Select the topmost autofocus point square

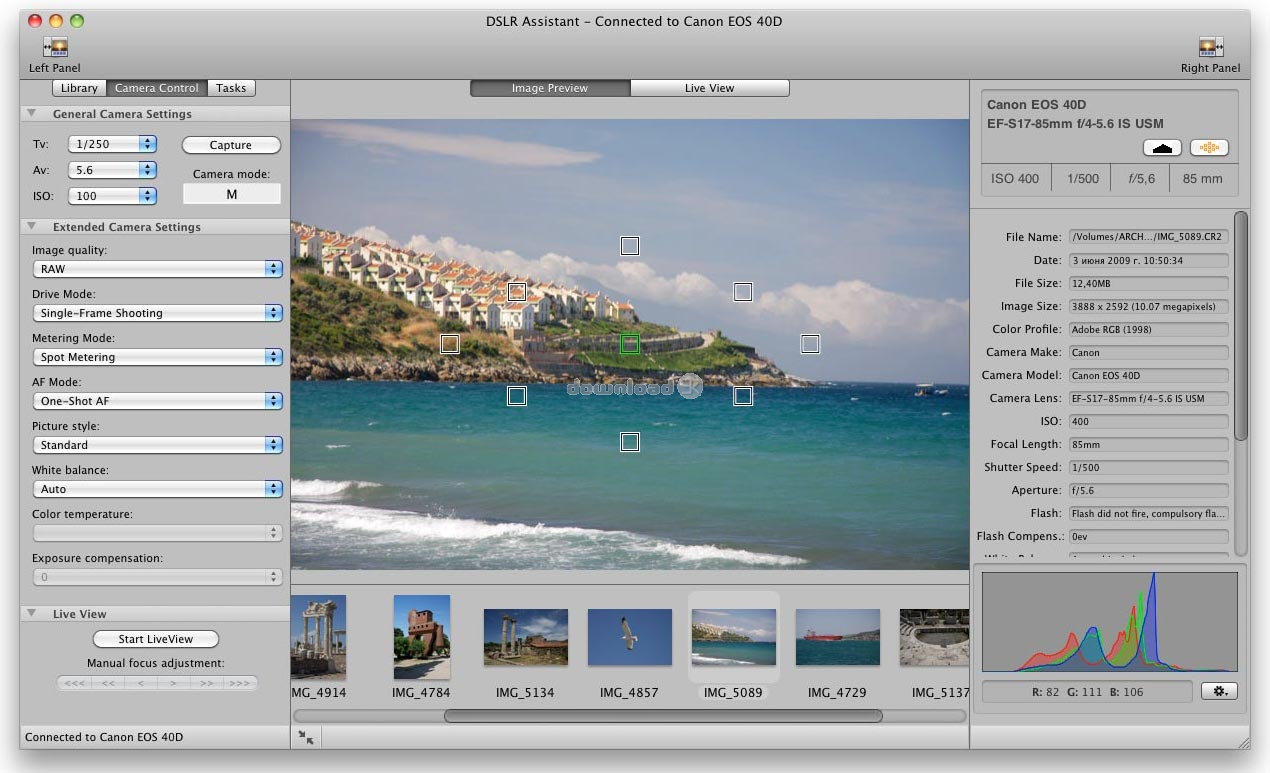[x=629, y=246]
